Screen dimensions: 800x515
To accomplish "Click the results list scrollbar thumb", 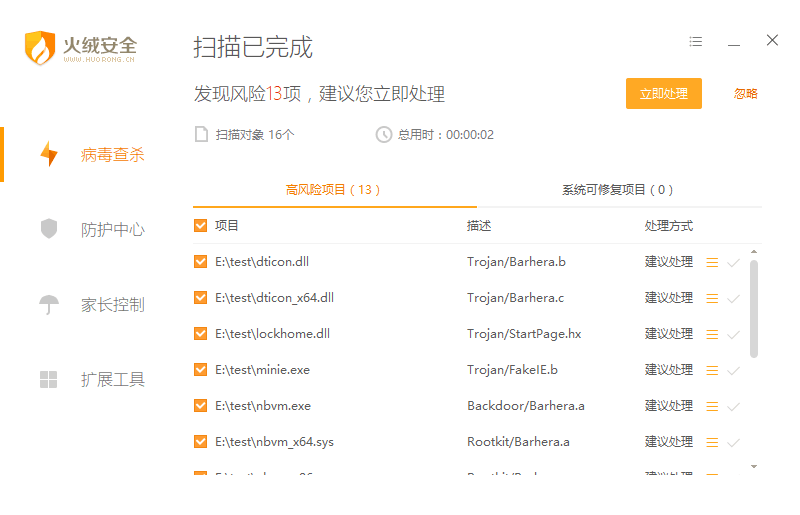I will [754, 309].
